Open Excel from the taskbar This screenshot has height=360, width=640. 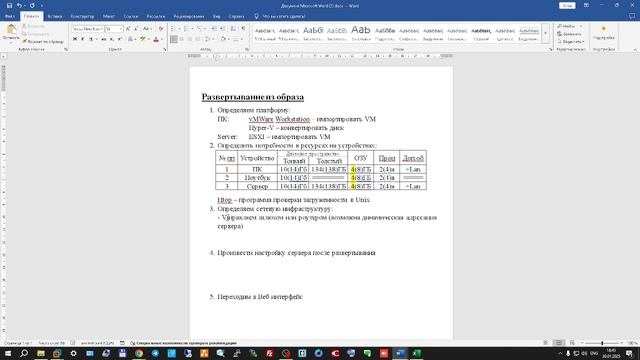pos(417,353)
